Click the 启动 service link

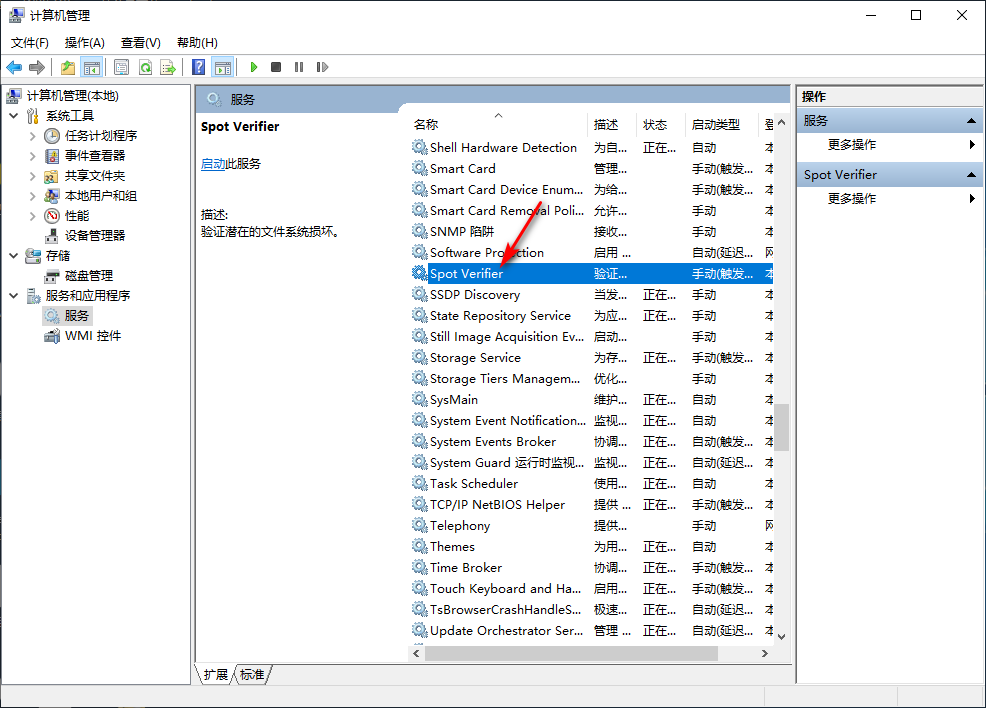[x=213, y=164]
